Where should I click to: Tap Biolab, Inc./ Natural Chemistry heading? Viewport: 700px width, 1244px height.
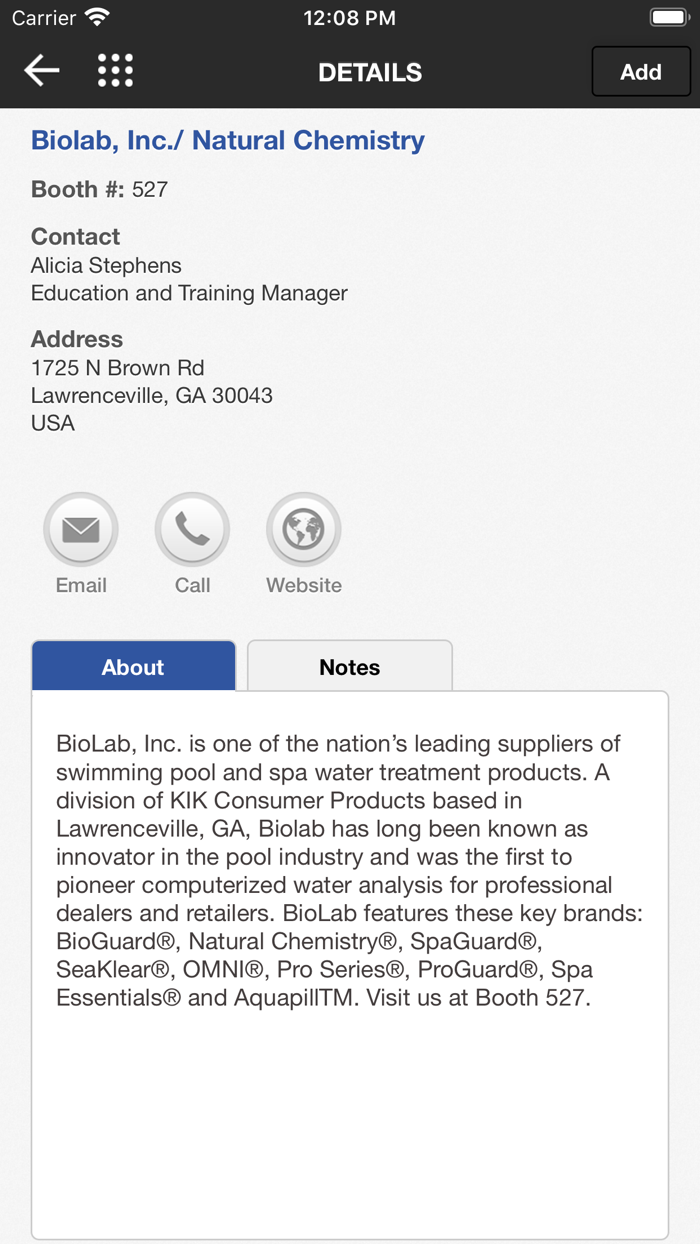tap(228, 140)
